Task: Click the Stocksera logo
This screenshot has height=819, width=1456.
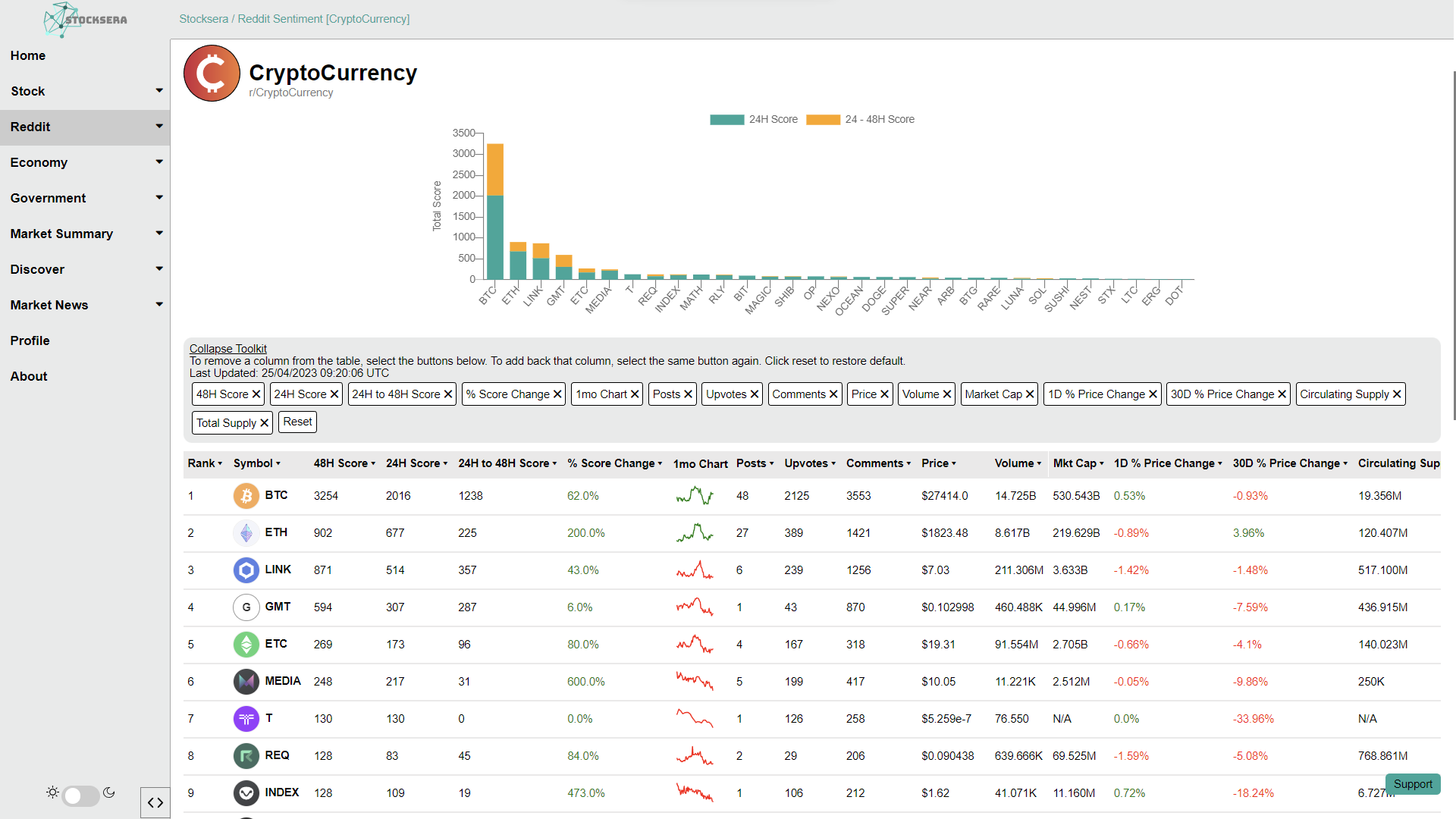Action: click(85, 20)
